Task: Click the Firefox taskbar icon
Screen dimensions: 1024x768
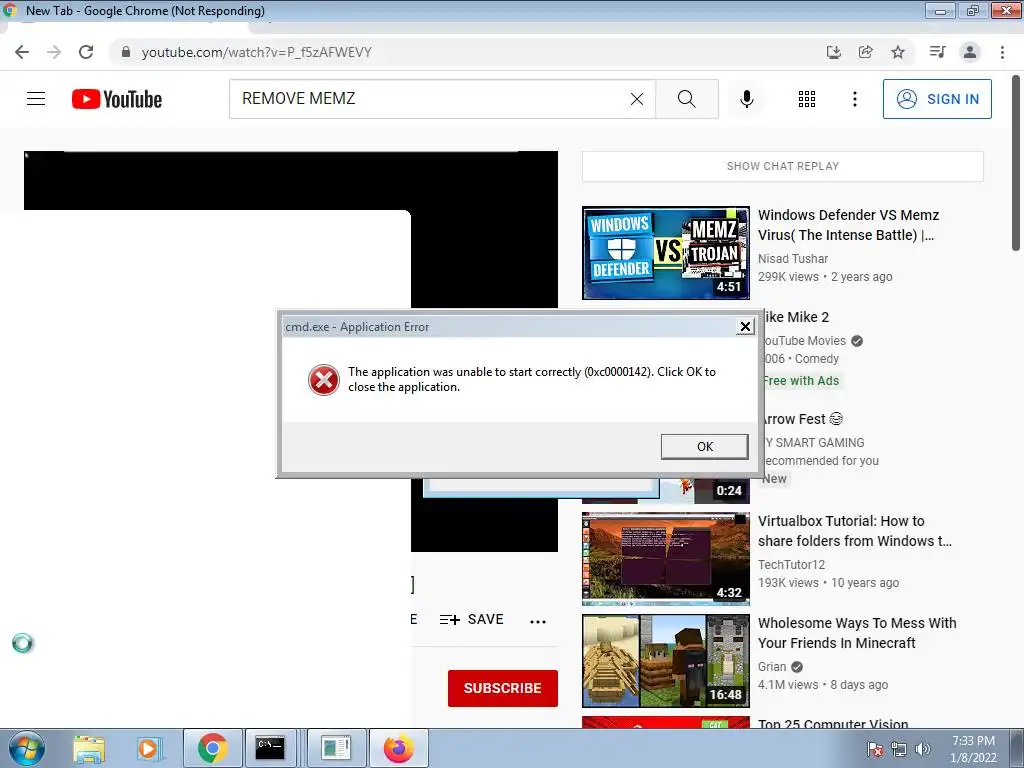Action: click(x=398, y=748)
